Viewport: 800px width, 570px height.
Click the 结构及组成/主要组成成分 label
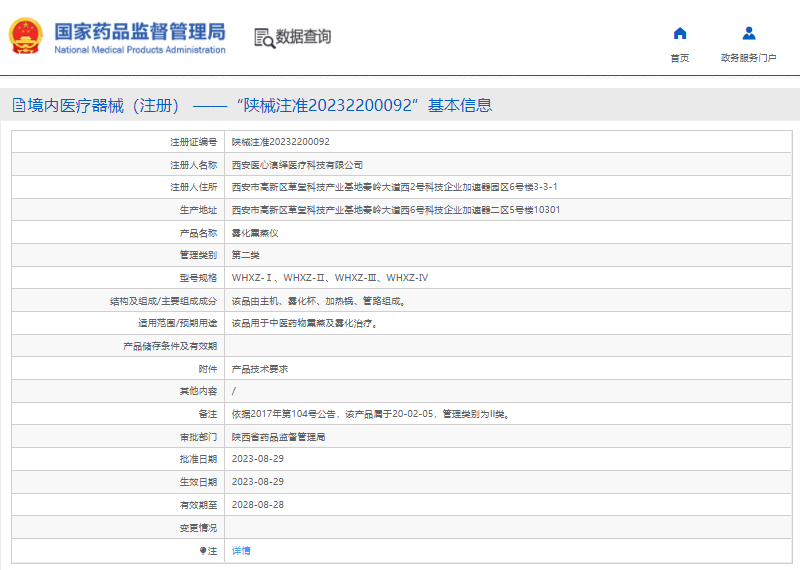[163, 302]
